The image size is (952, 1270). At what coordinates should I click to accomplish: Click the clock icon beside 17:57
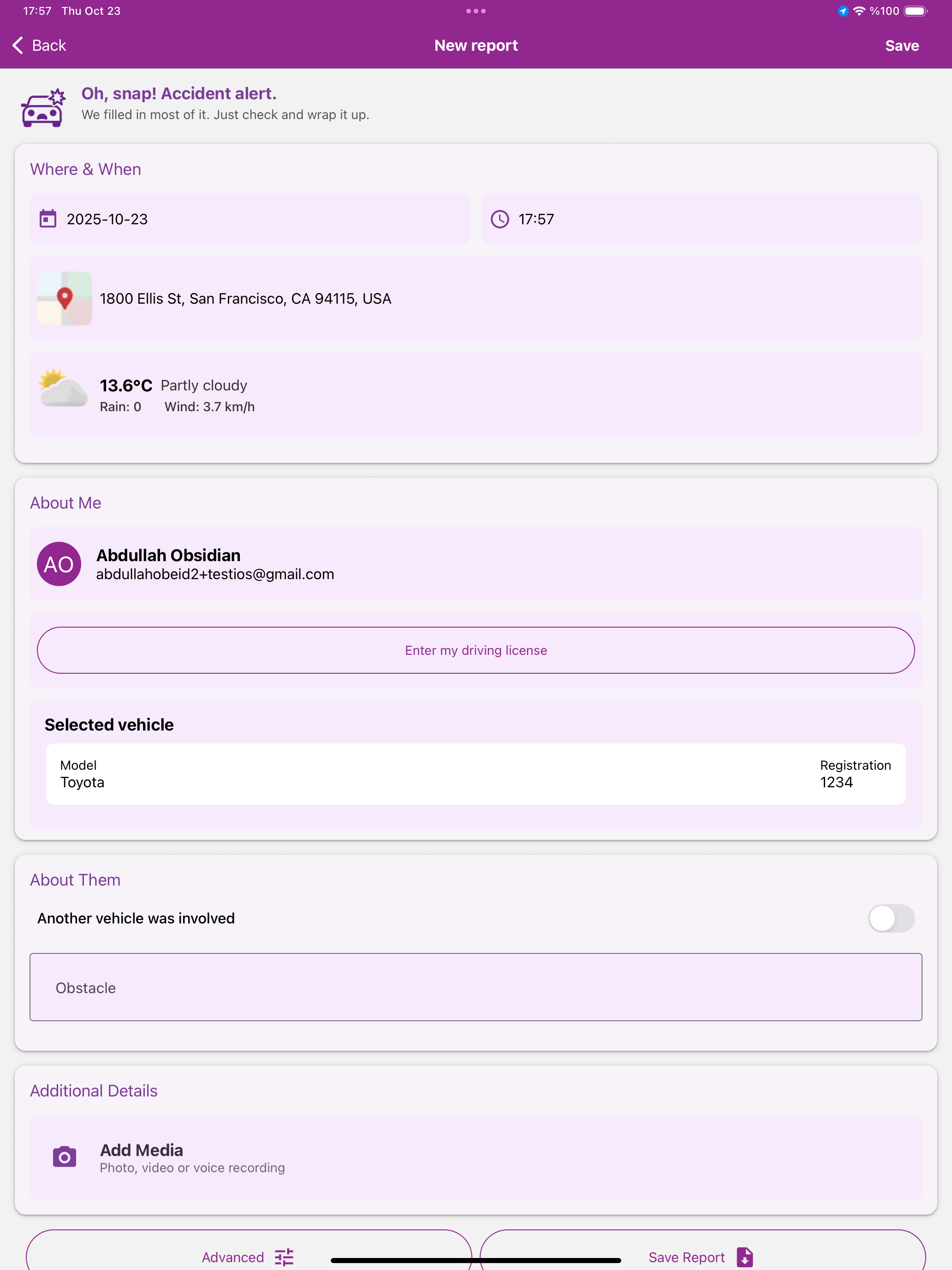point(500,219)
